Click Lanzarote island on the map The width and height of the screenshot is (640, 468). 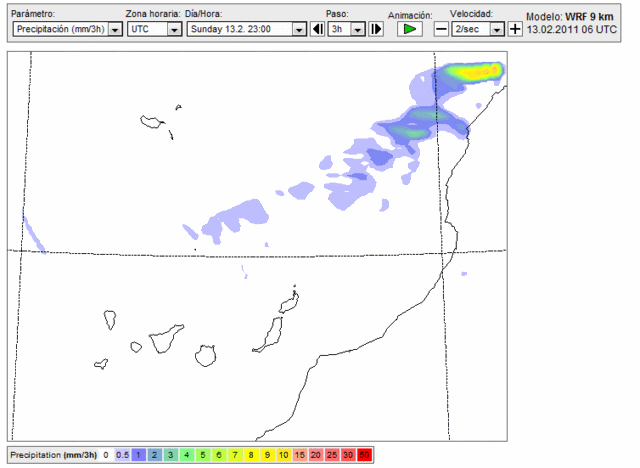289,302
